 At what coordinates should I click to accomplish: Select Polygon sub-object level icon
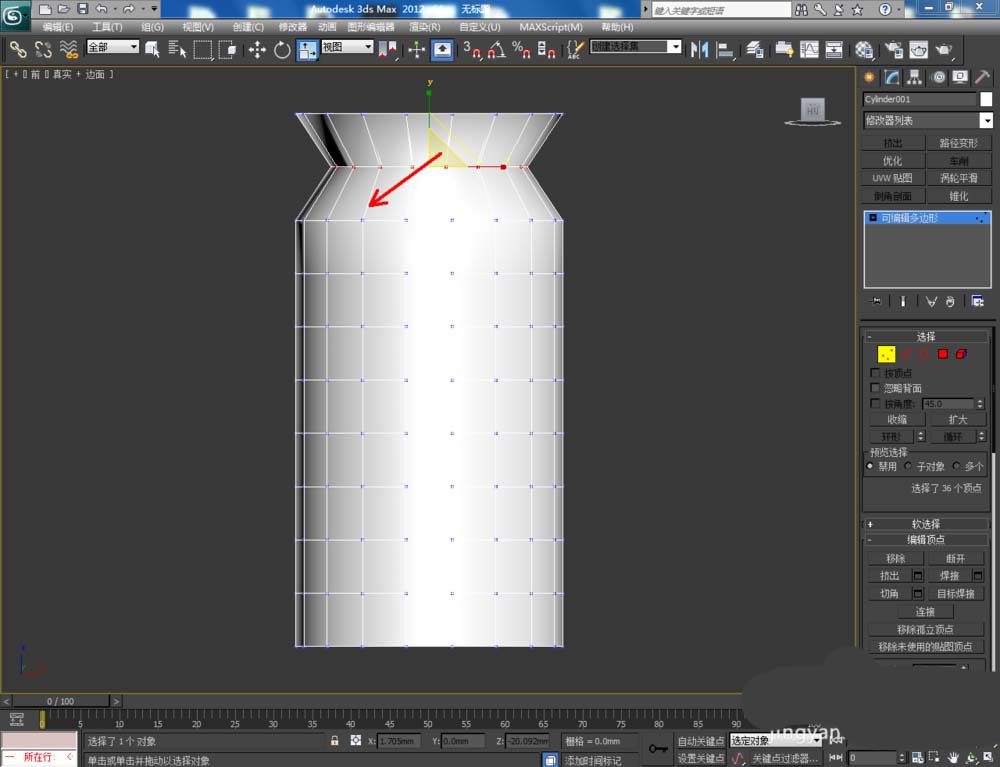point(943,354)
